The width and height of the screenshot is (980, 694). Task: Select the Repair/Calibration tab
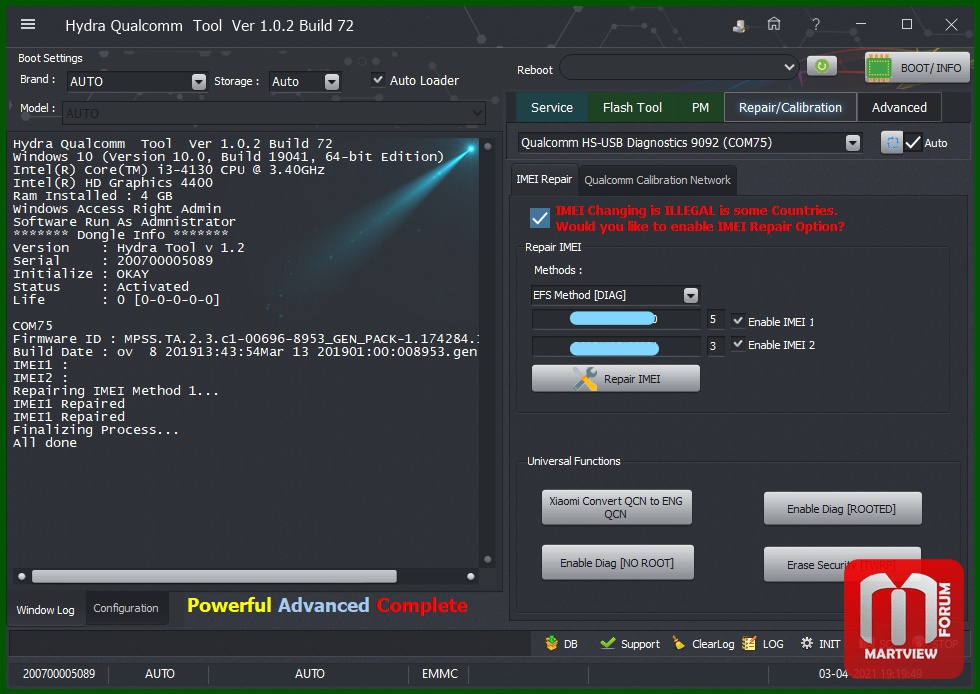coord(790,108)
